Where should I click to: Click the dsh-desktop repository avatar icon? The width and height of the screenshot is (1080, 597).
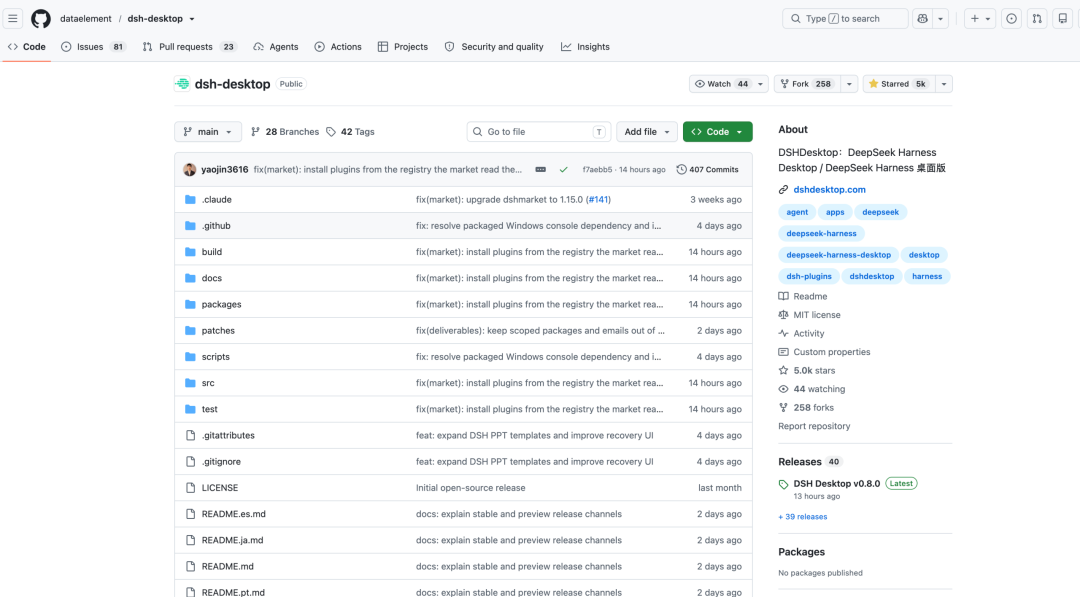tap(182, 84)
